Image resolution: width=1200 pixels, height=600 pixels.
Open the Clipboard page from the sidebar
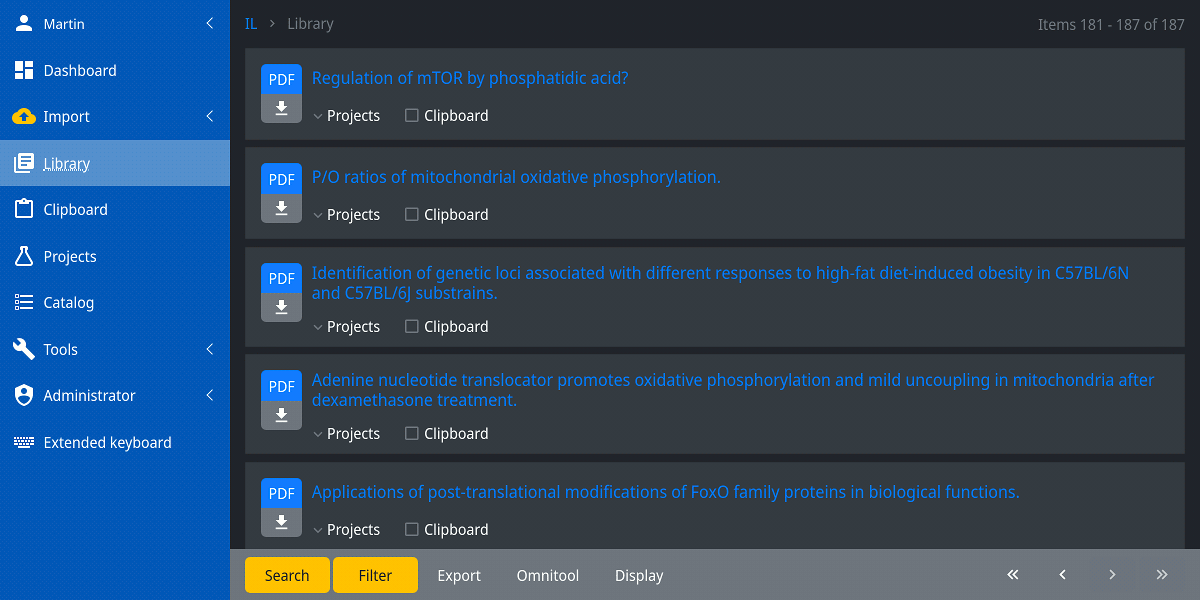[75, 210]
